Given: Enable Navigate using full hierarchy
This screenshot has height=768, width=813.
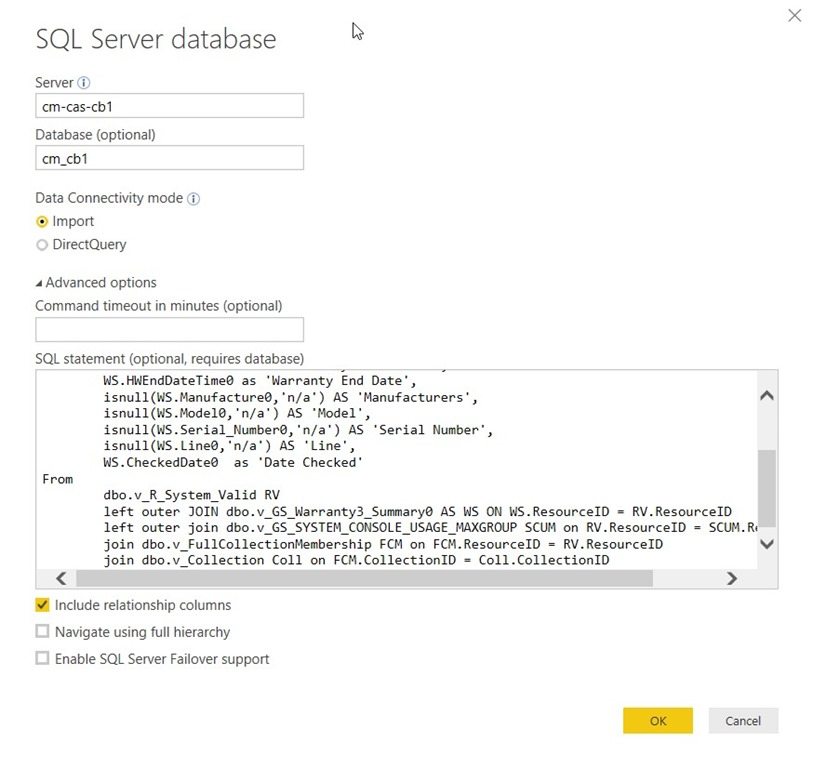Looking at the screenshot, I should pyautogui.click(x=42, y=631).
